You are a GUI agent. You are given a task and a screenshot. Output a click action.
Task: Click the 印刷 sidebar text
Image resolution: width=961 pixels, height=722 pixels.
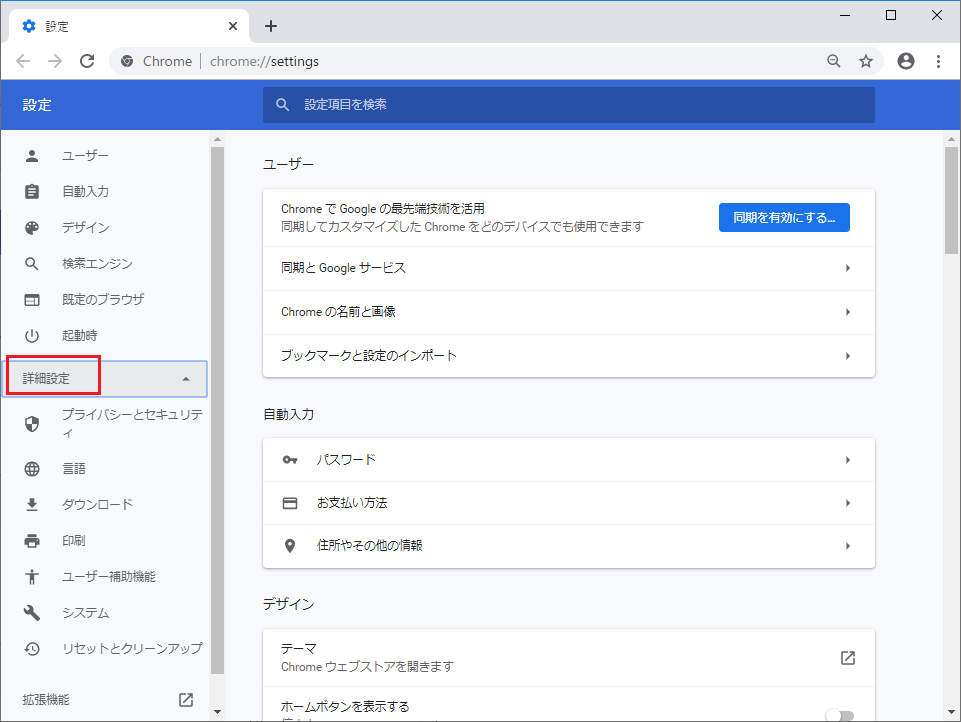click(x=74, y=541)
